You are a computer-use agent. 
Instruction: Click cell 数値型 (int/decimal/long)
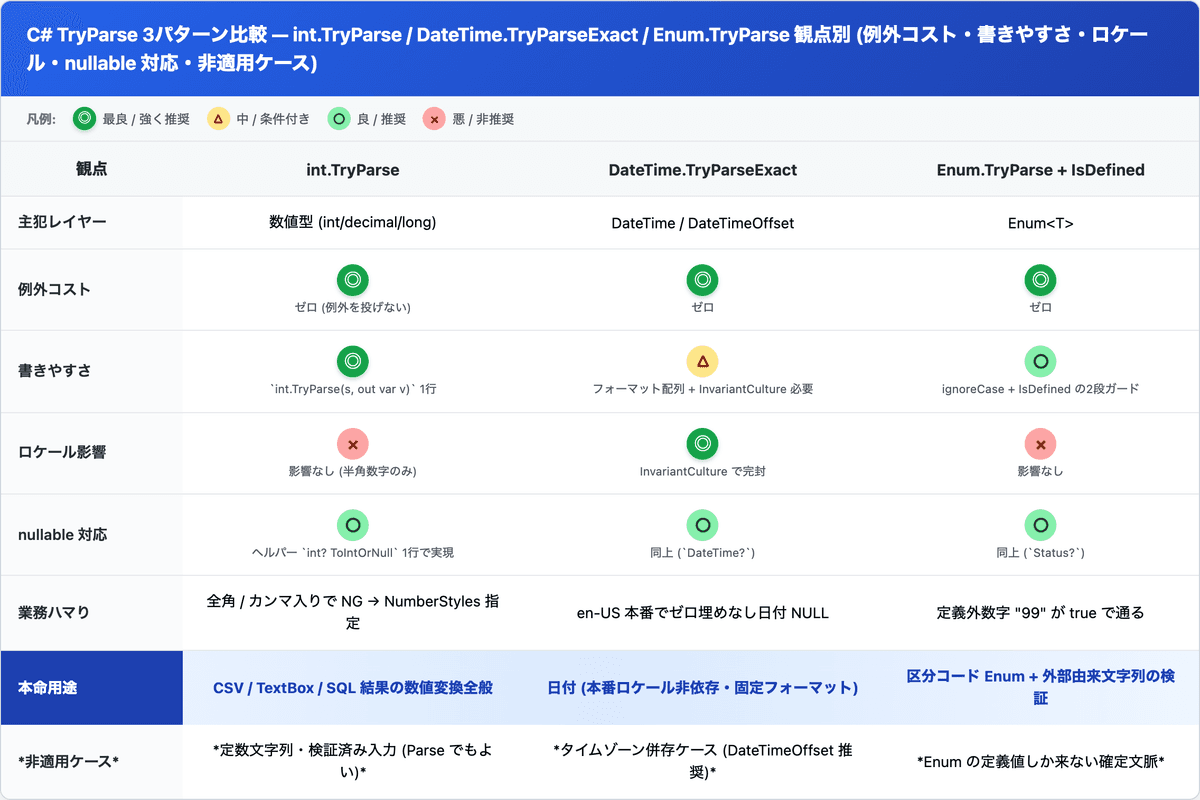tap(352, 222)
